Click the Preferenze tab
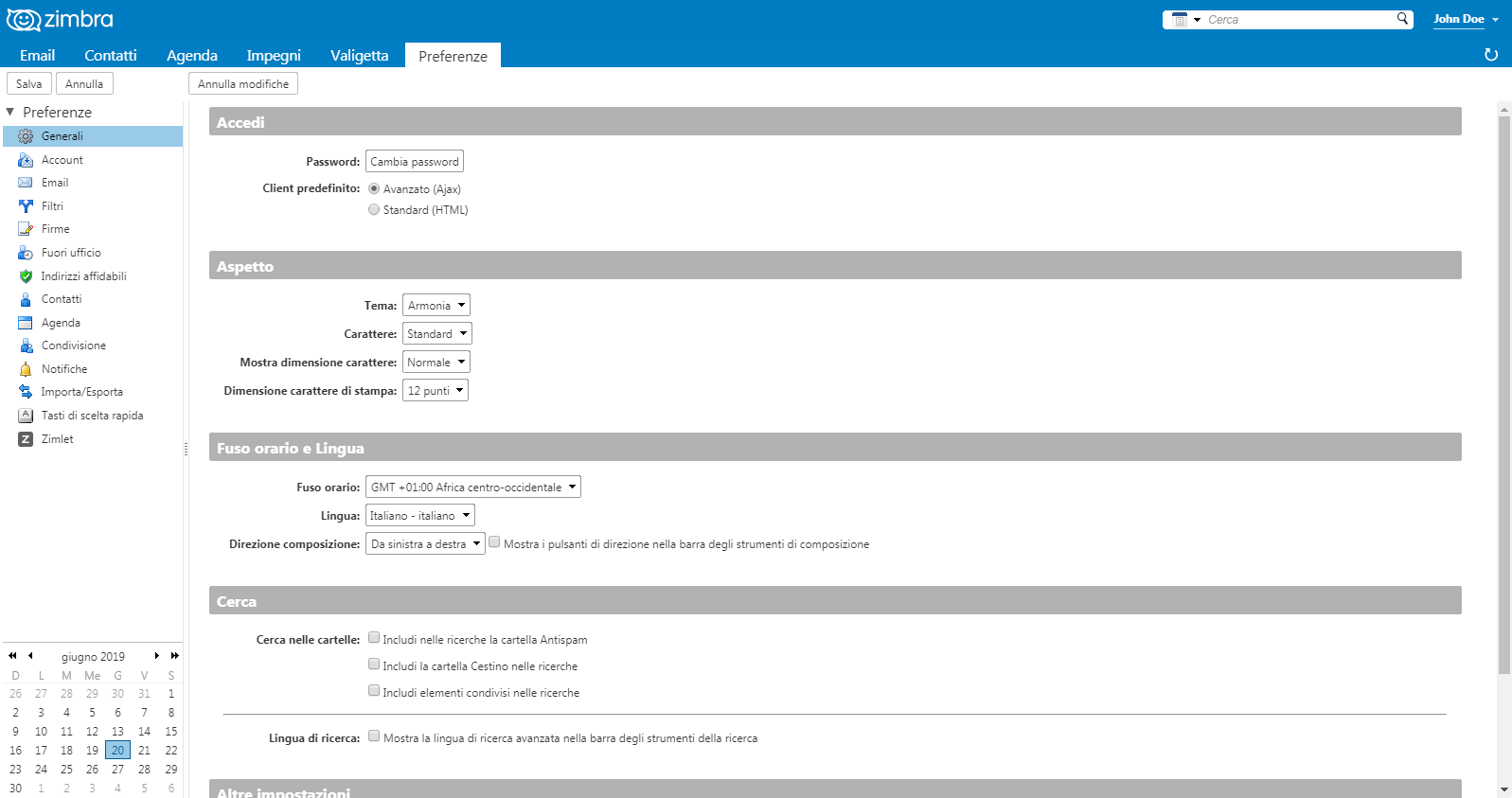Image resolution: width=1512 pixels, height=798 pixels. click(x=453, y=56)
